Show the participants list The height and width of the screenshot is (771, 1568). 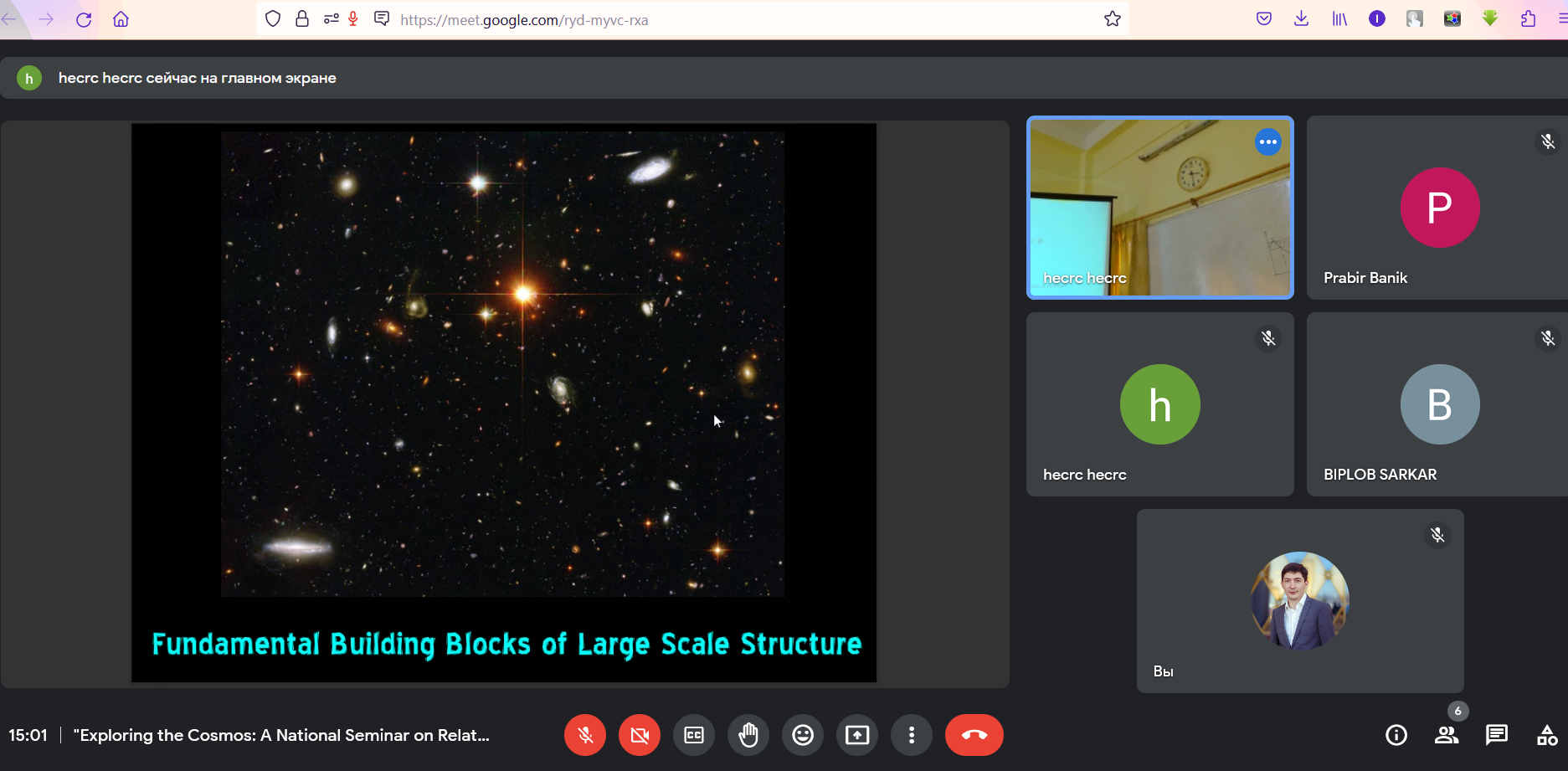[1447, 735]
